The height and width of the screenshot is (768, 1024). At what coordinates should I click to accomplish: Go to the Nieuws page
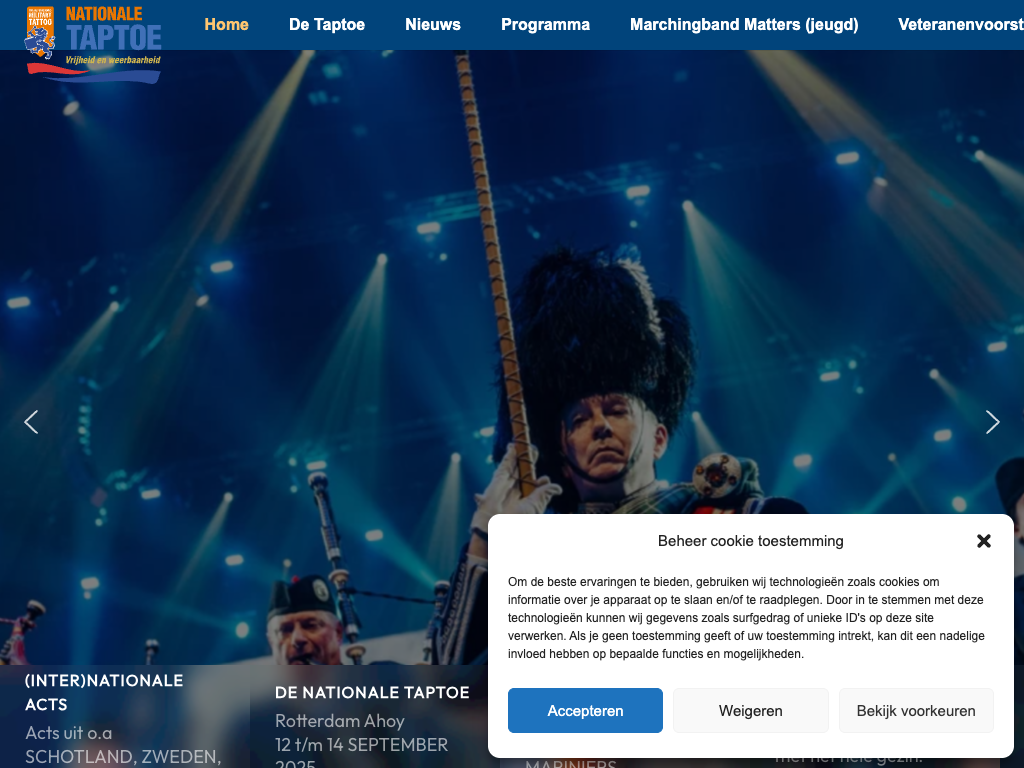click(432, 25)
